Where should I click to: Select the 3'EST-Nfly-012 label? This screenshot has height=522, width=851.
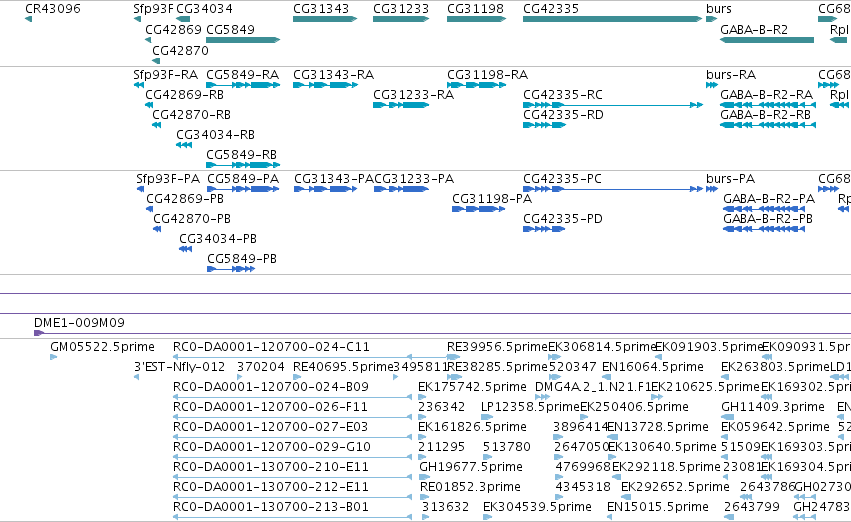click(180, 367)
